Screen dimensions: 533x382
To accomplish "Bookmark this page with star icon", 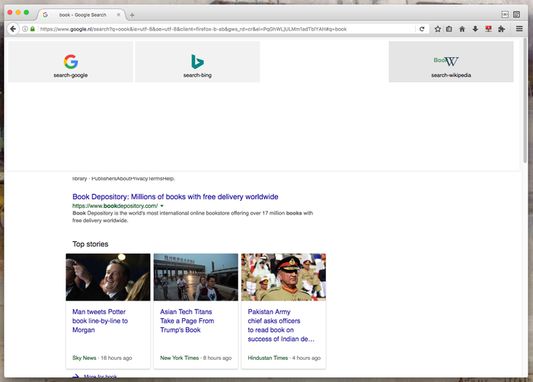I will 438,29.
